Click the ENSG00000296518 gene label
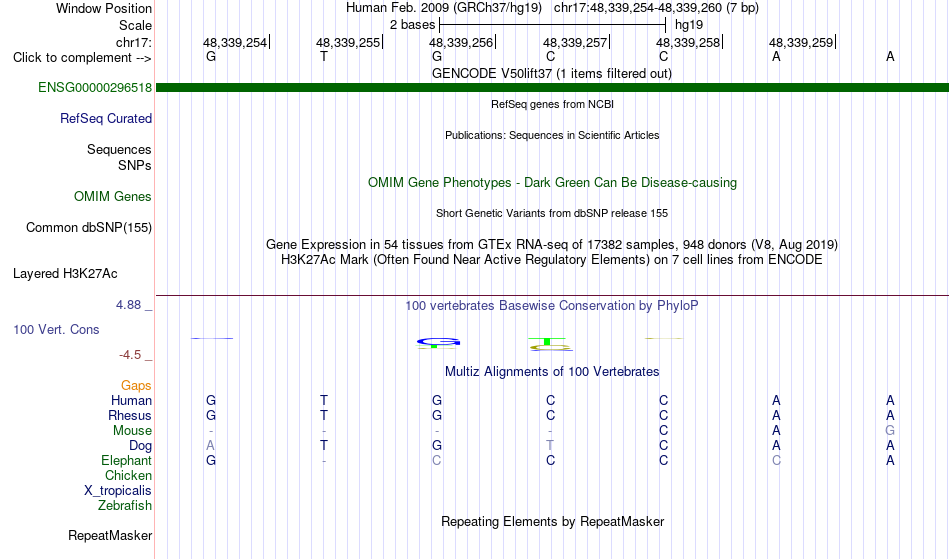This screenshot has width=950, height=559. pyautogui.click(x=95, y=87)
